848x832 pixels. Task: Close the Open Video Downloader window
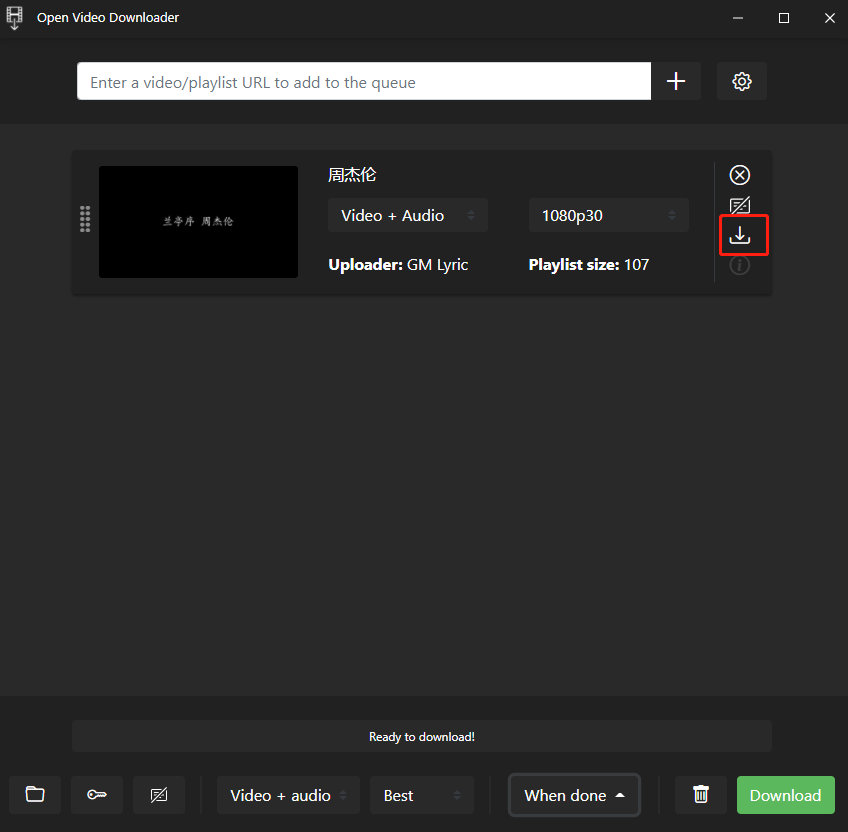830,18
